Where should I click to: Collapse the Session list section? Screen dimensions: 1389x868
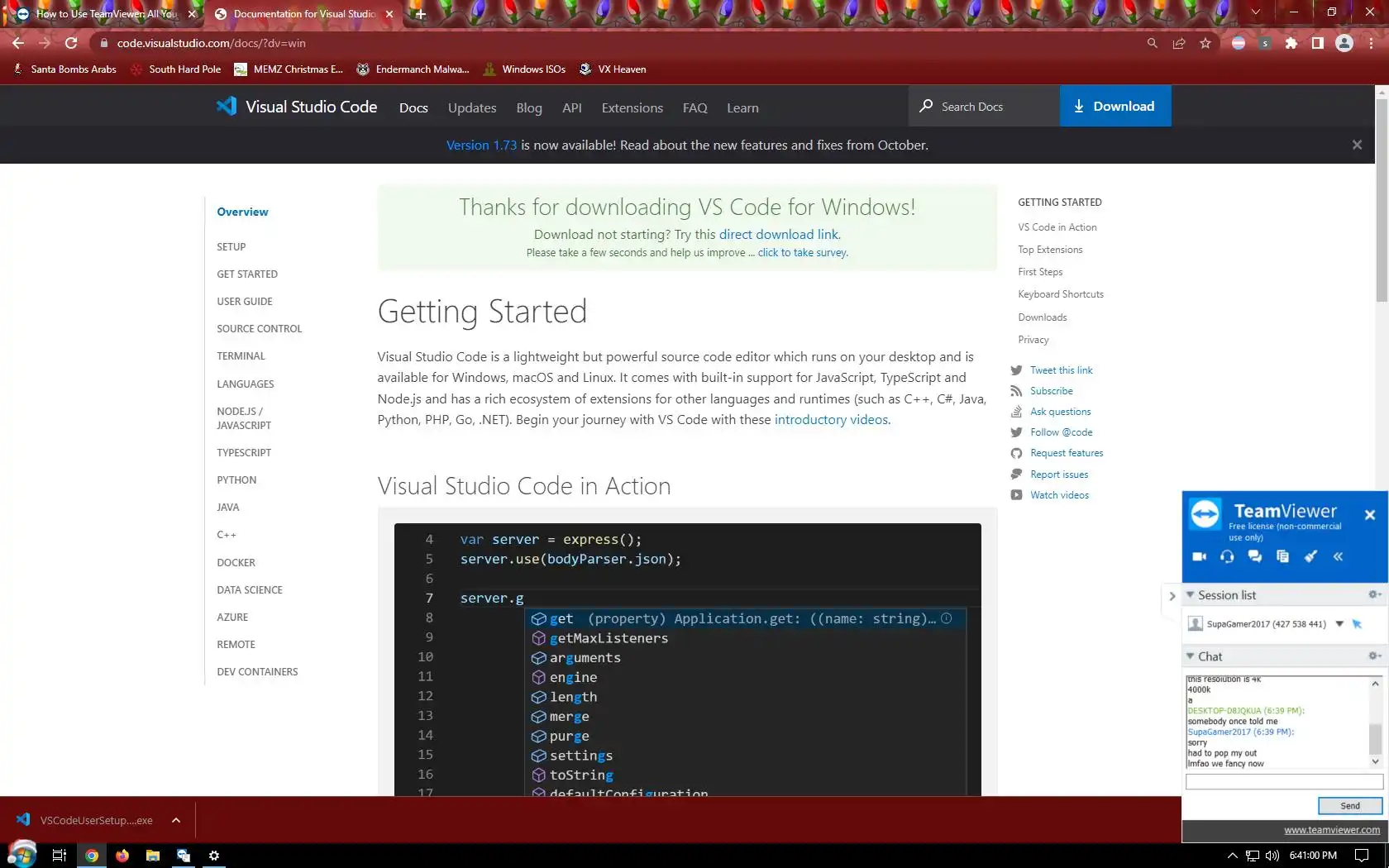[x=1190, y=595]
